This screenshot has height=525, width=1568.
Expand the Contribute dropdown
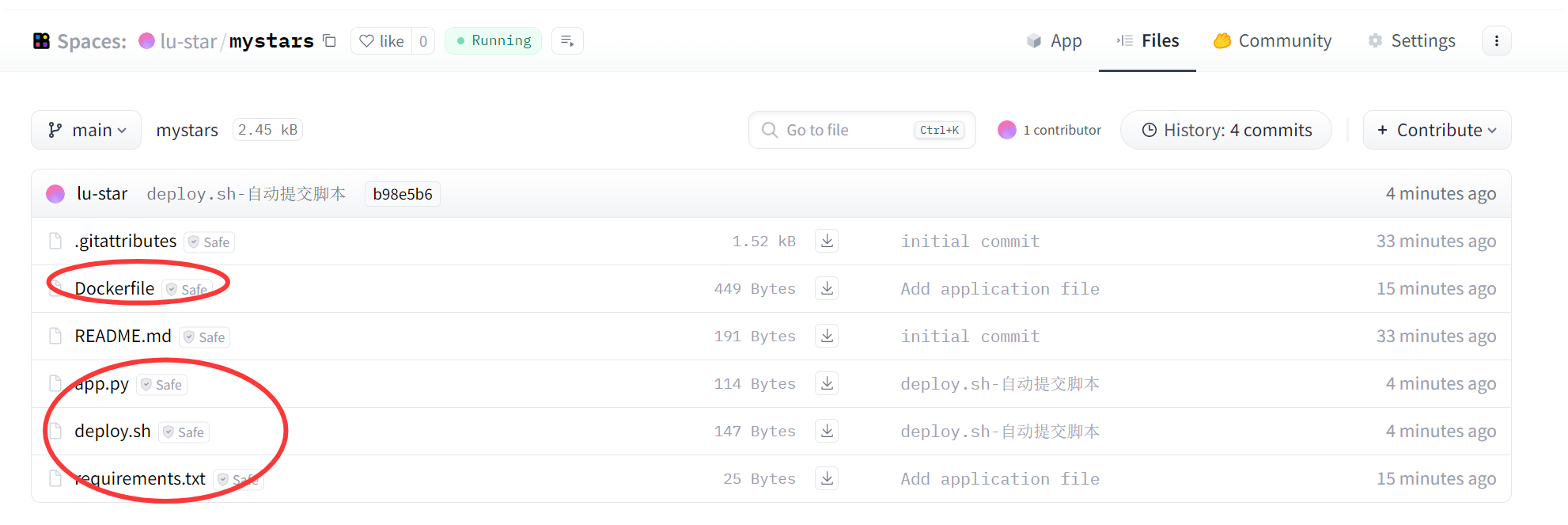tap(1437, 130)
